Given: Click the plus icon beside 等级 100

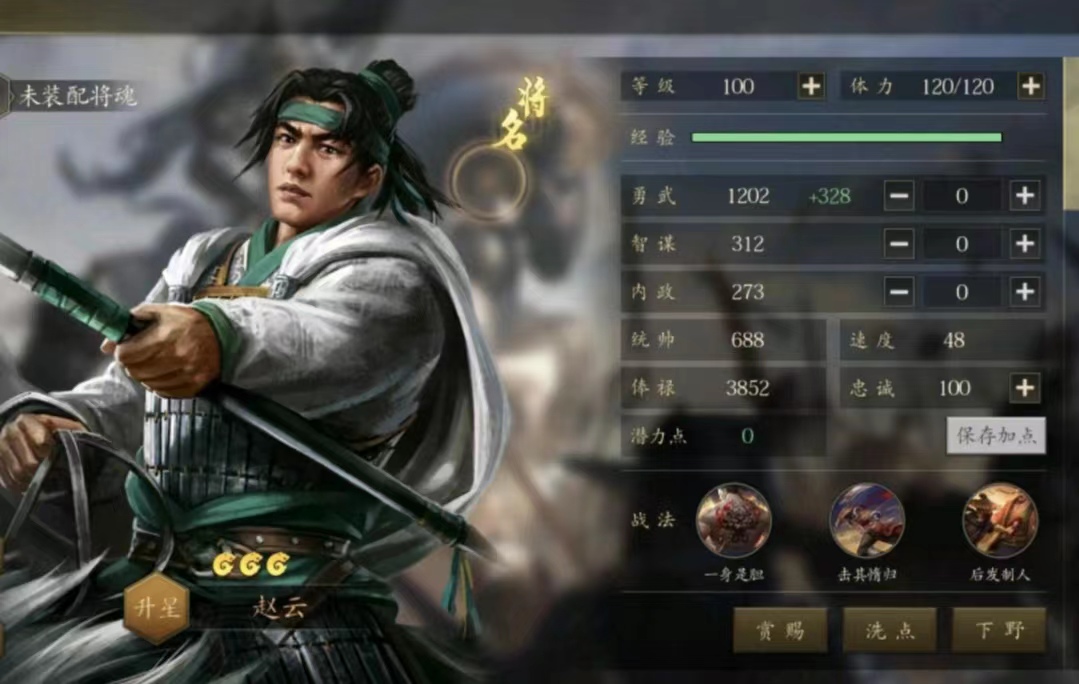Looking at the screenshot, I should [x=811, y=86].
